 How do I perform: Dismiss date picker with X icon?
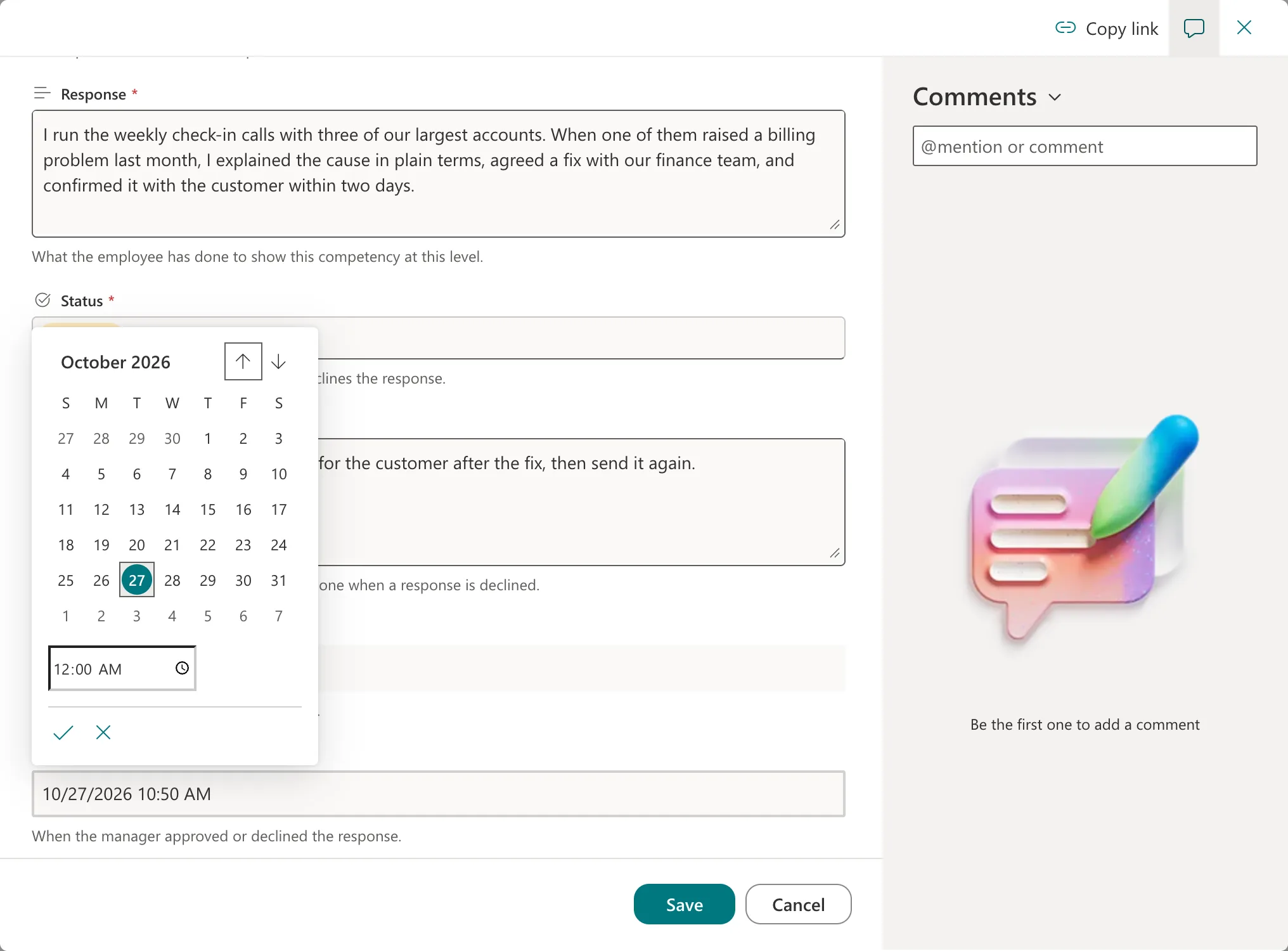pos(103,732)
